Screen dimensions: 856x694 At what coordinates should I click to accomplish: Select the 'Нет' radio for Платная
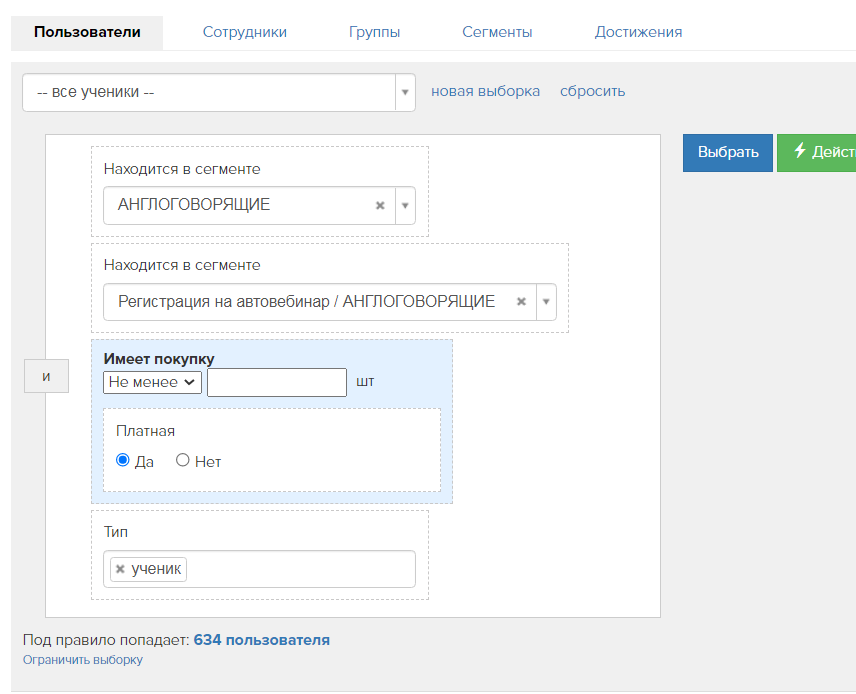click(182, 460)
